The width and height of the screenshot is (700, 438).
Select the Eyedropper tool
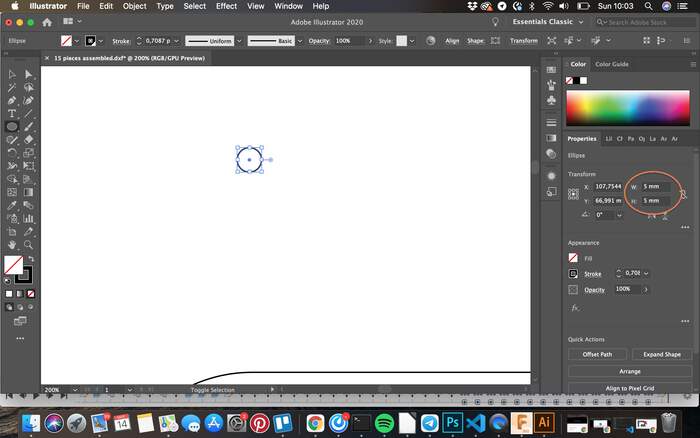click(12, 205)
